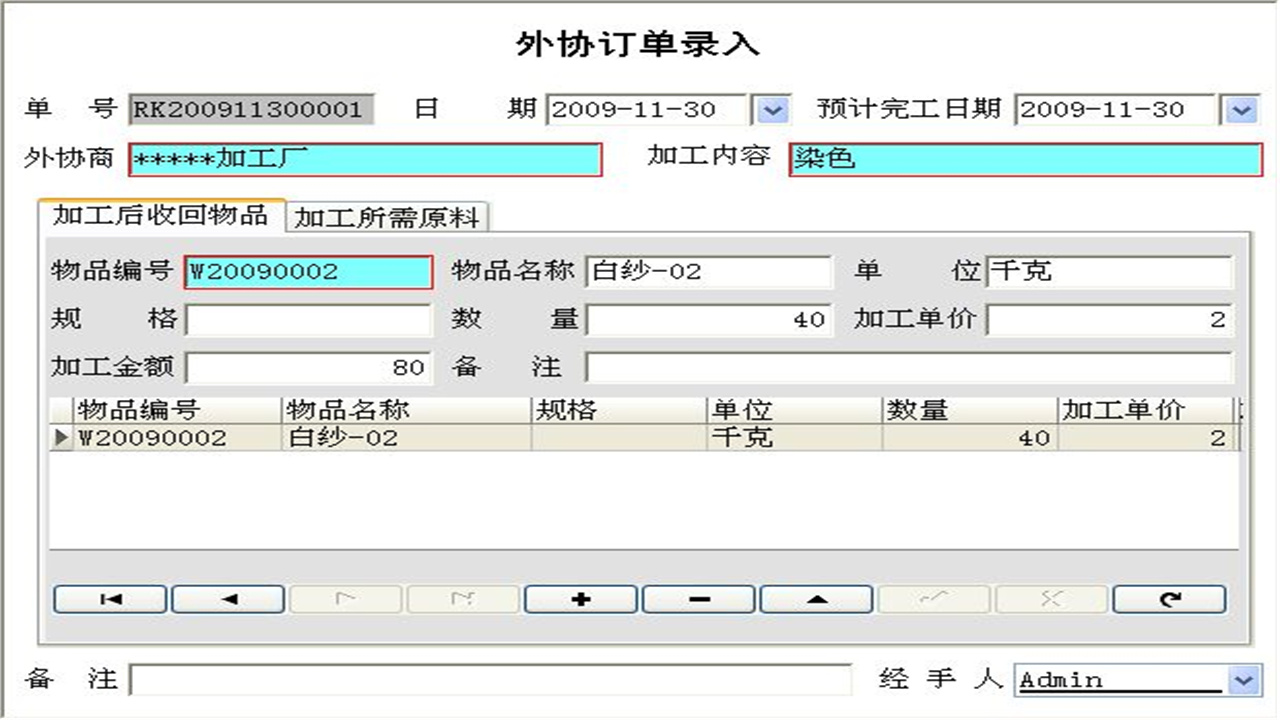Focus the 物品编号 field with W20090002

click(309, 272)
